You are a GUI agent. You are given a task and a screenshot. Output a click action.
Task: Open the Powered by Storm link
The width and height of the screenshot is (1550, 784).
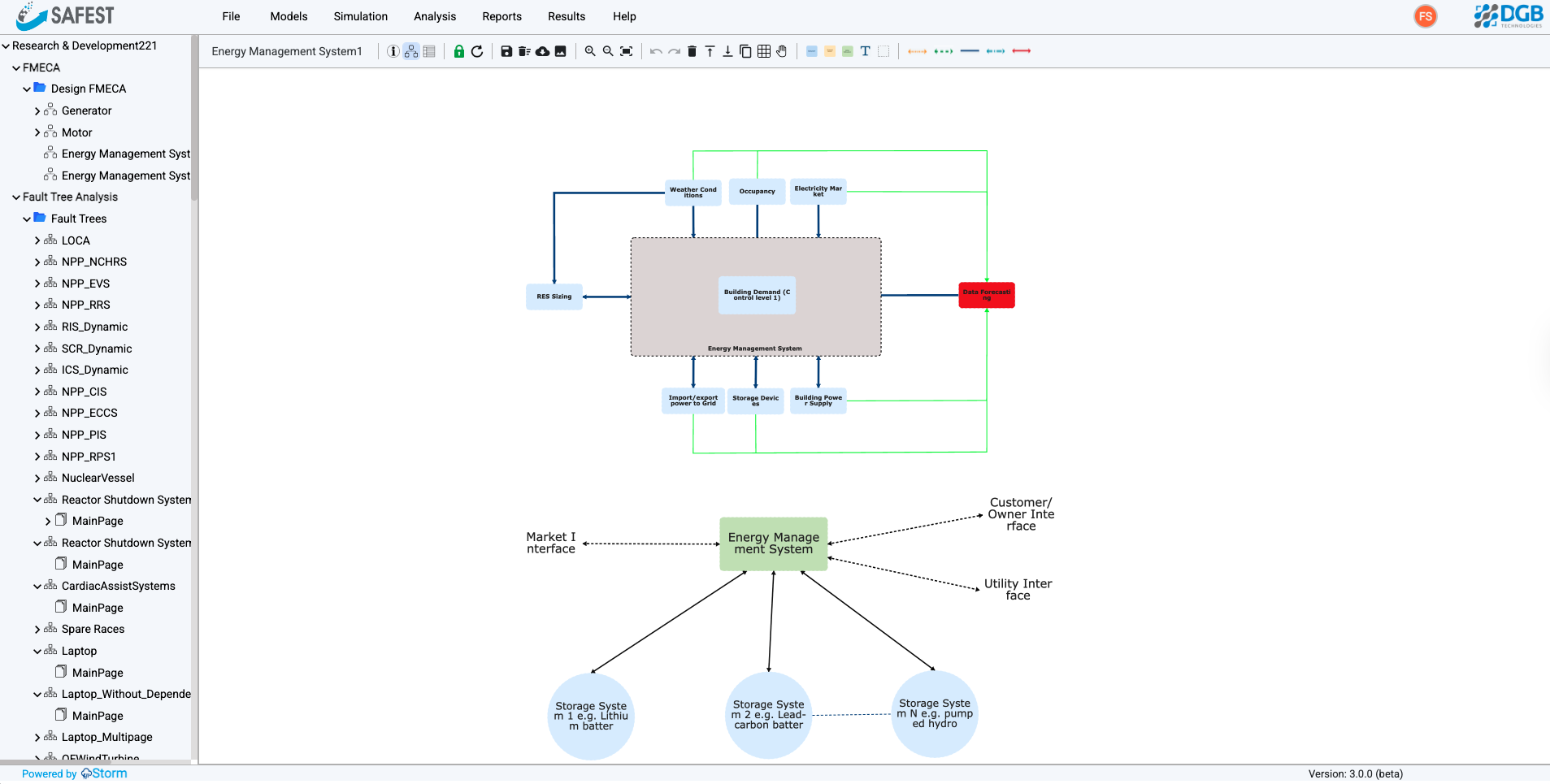point(73,773)
